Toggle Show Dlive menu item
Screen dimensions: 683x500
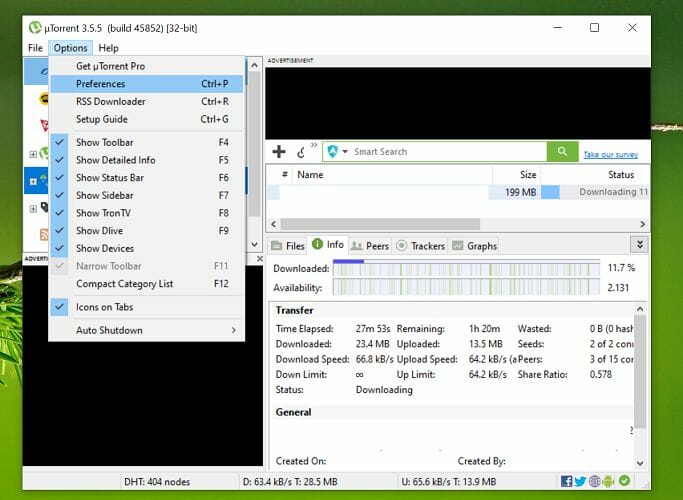point(147,230)
